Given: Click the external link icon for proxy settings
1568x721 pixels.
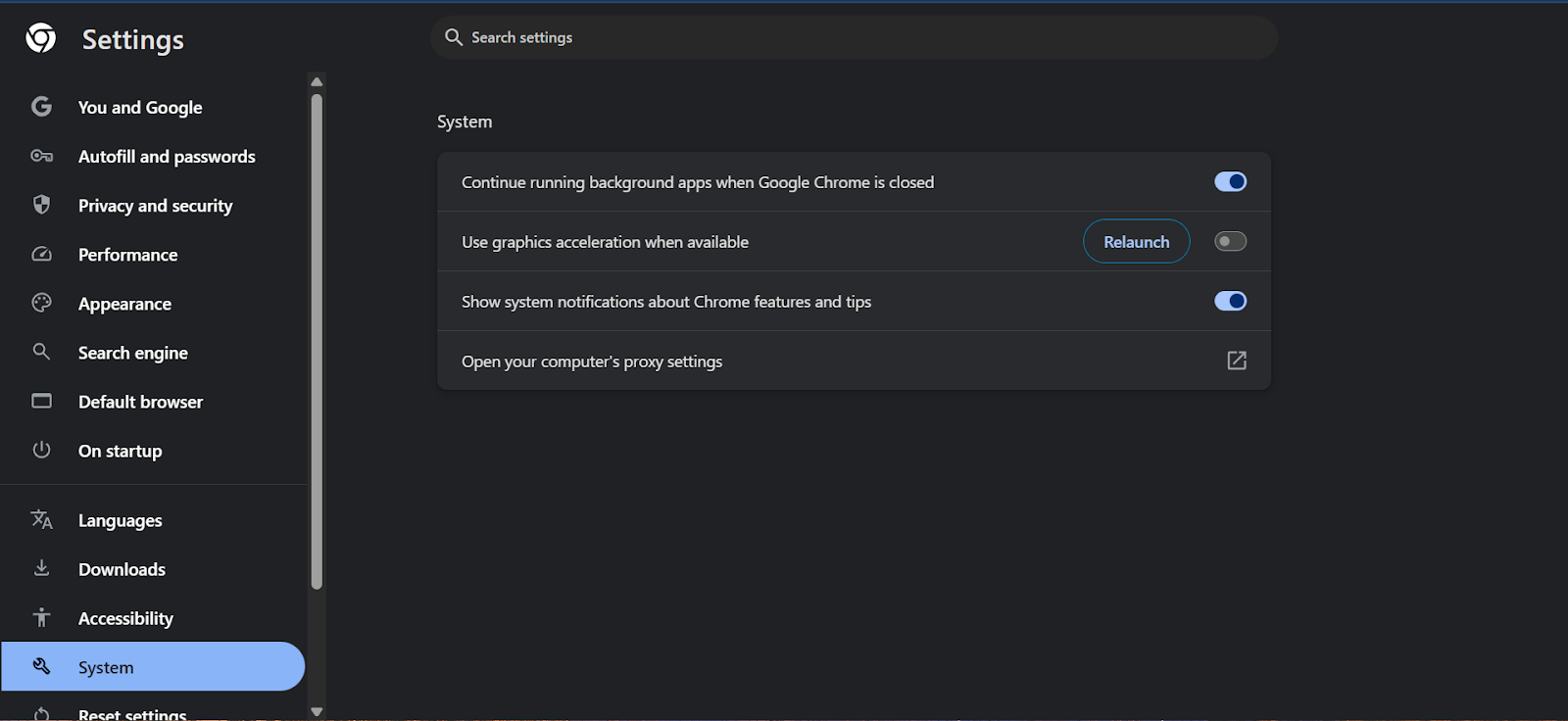Looking at the screenshot, I should point(1237,360).
